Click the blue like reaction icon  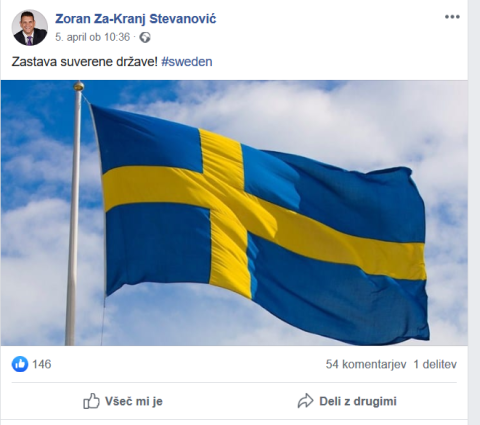[20, 364]
